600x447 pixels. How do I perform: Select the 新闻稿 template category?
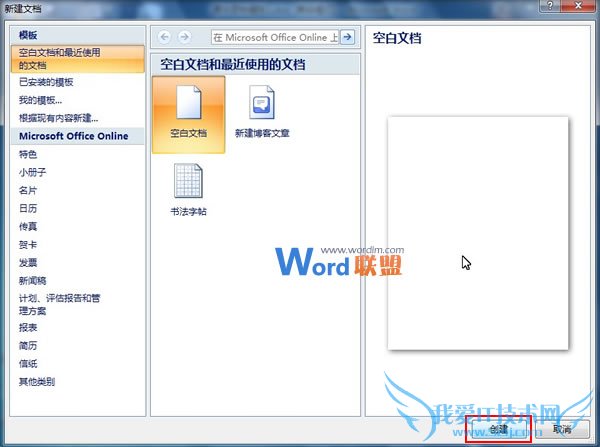[x=32, y=281]
